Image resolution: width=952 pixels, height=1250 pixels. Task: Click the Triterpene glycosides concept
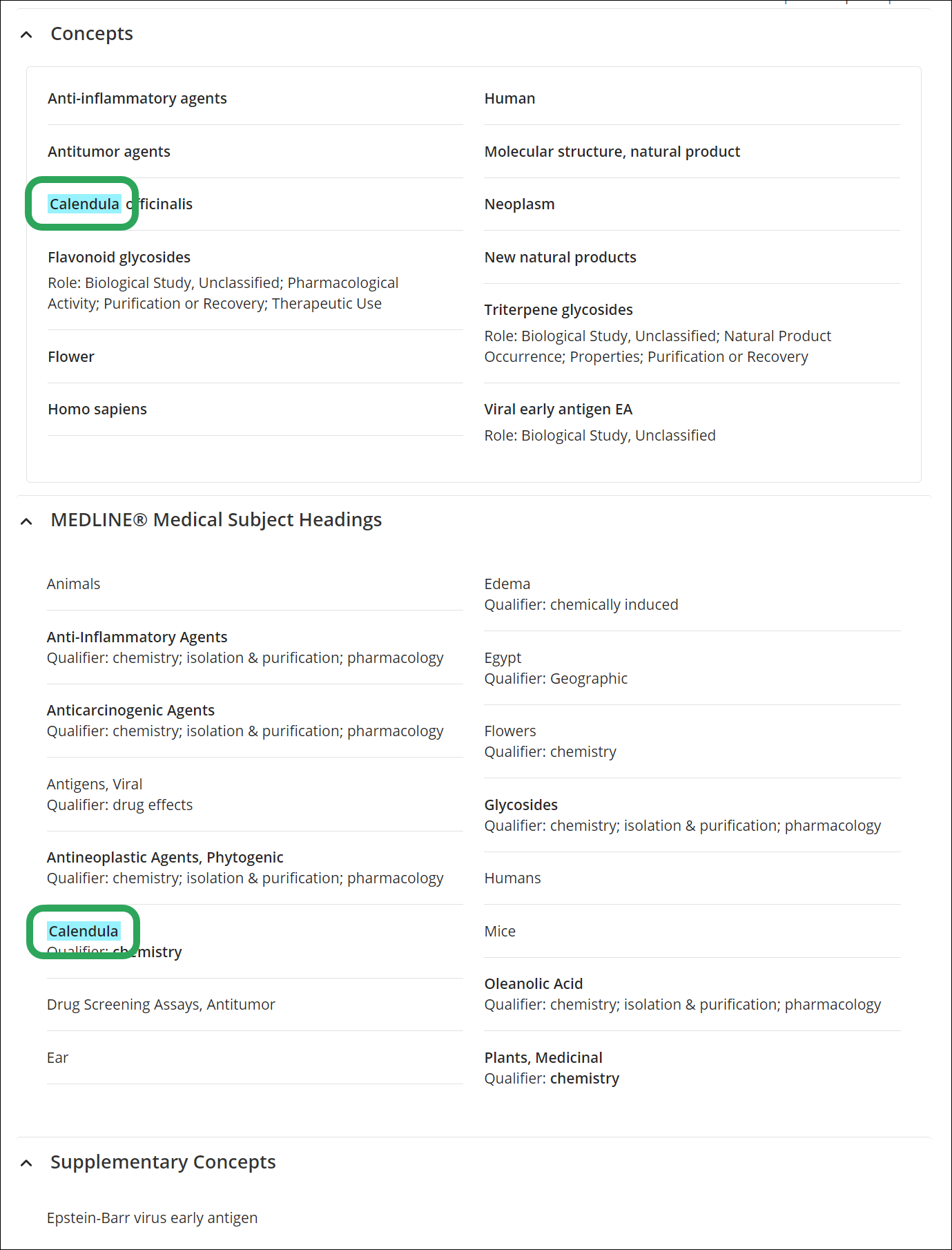[x=558, y=309]
